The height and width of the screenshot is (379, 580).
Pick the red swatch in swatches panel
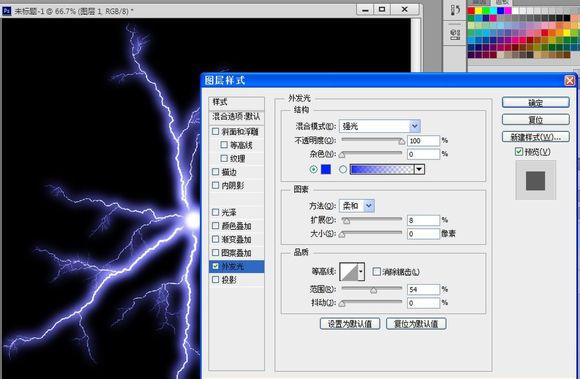click(471, 10)
